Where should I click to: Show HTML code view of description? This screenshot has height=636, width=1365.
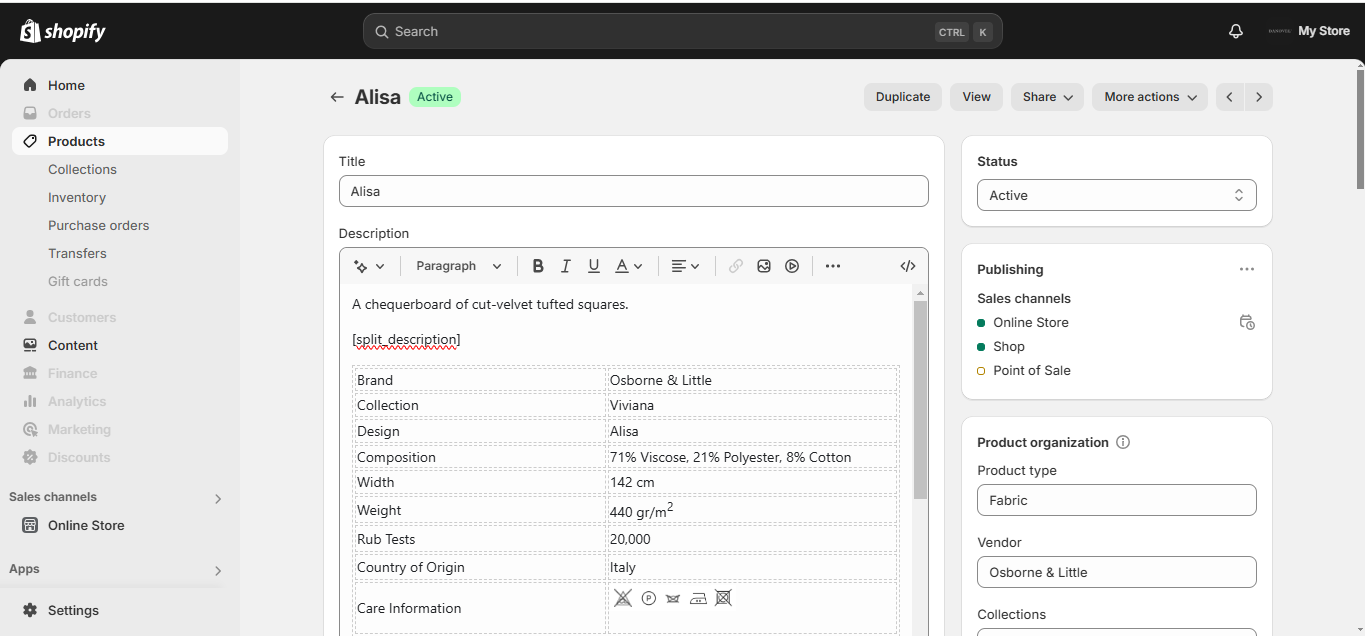pyautogui.click(x=908, y=266)
